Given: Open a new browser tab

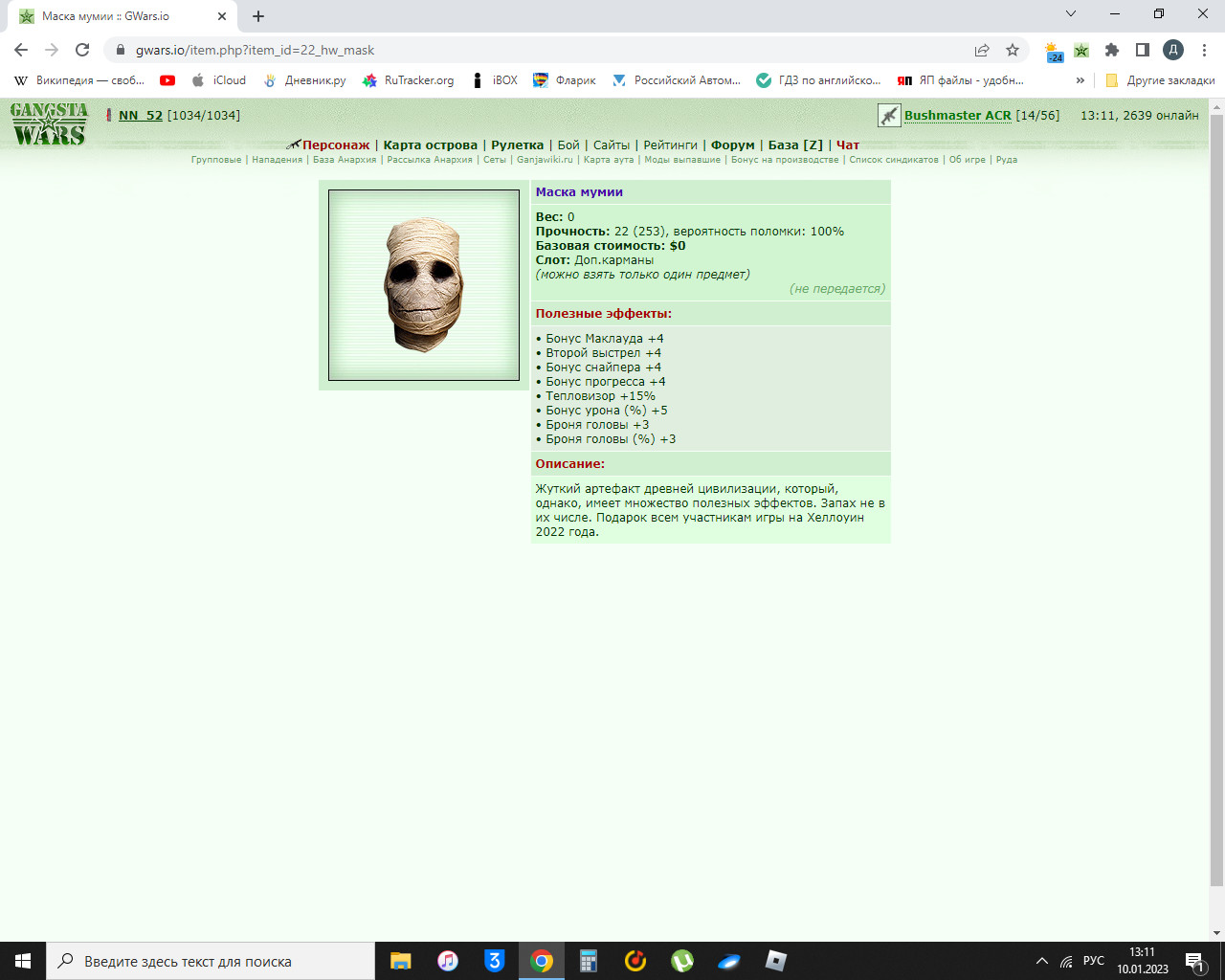Looking at the screenshot, I should (x=258, y=16).
